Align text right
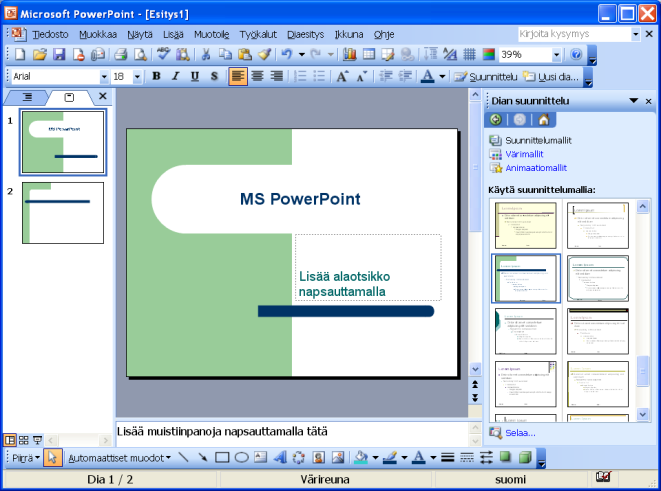Image resolution: width=661 pixels, height=491 pixels. point(277,76)
